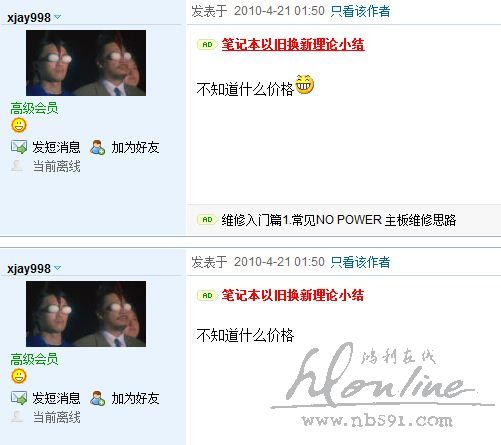Click 加为好友 text in the first post
The image size is (501, 445).
pyautogui.click(x=135, y=147)
